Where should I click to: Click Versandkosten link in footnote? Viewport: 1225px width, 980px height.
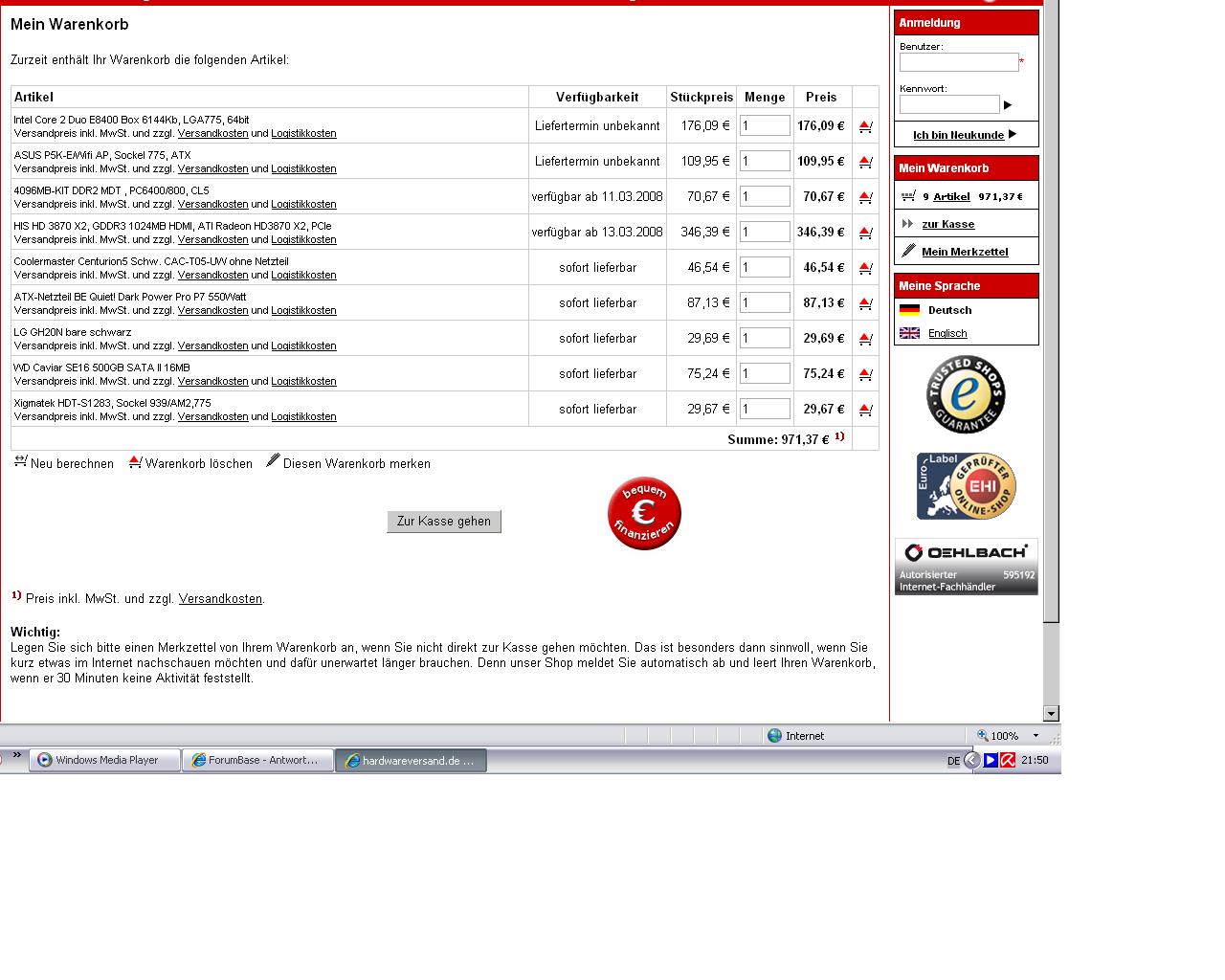click(x=220, y=599)
